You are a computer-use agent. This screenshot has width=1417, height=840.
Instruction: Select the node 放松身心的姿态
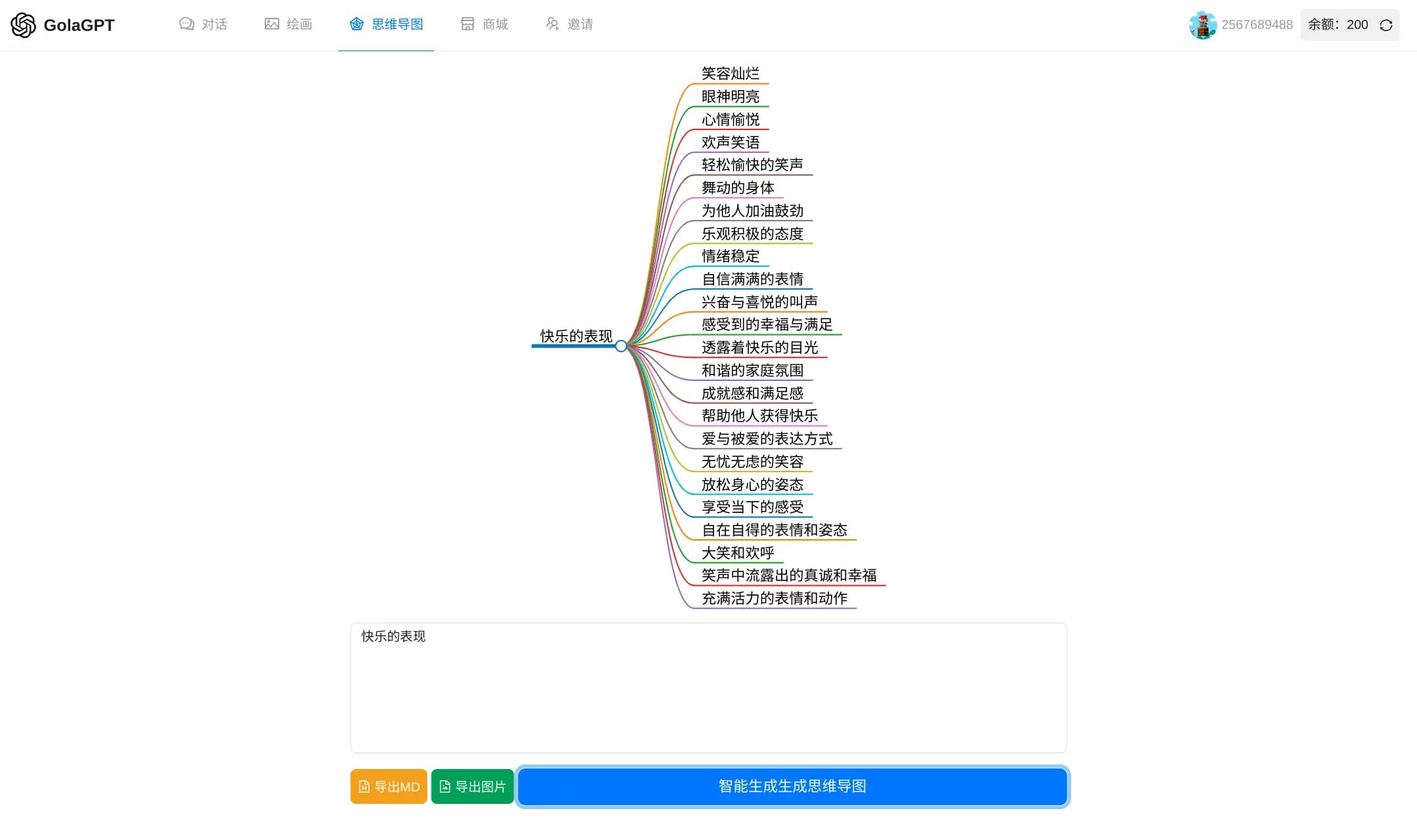[752, 485]
